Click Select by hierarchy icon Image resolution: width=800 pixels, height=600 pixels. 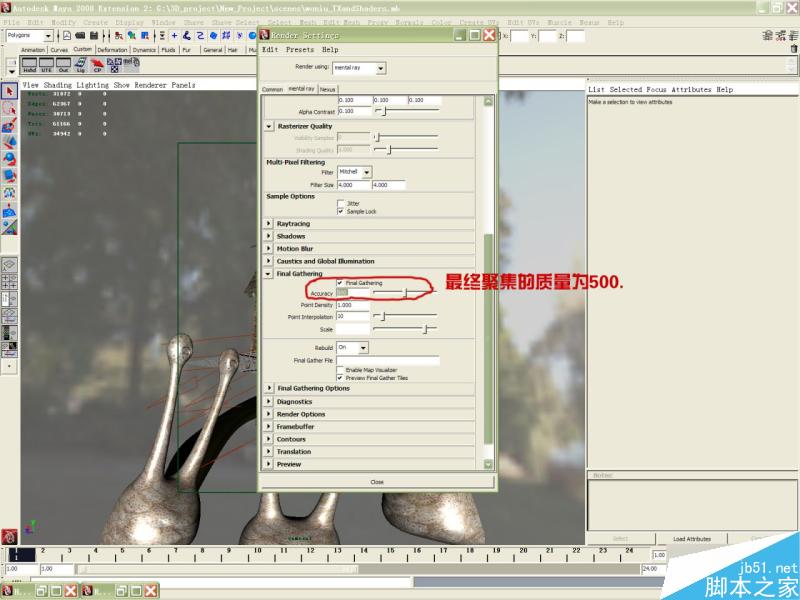tap(119, 36)
